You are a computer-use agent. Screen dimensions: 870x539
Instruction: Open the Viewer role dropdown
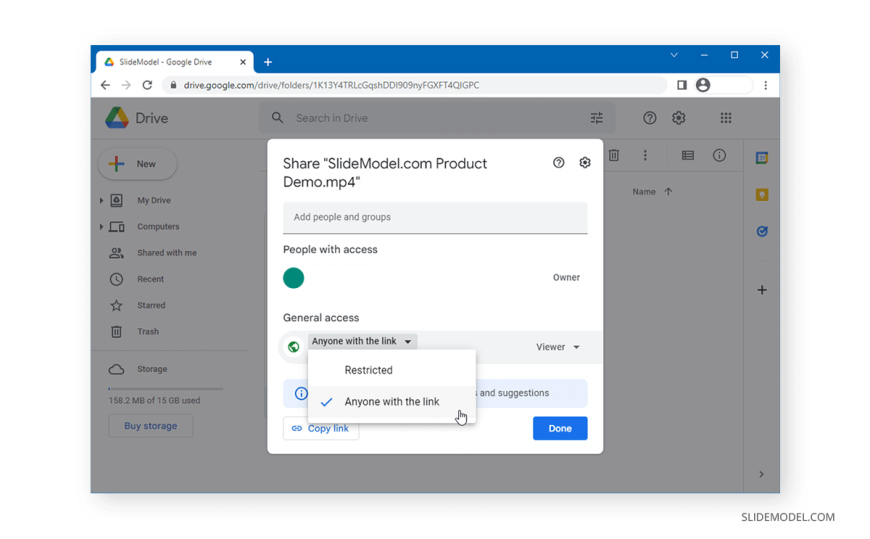click(558, 347)
